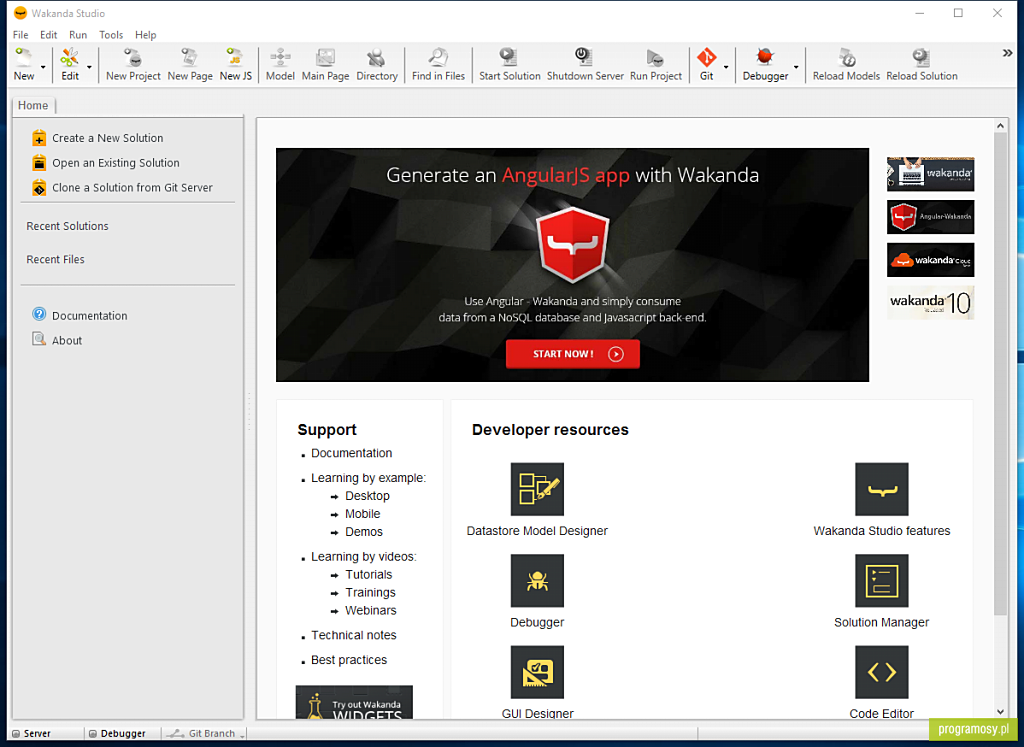Click the Try out Wakanda Widgets banner

354,702
